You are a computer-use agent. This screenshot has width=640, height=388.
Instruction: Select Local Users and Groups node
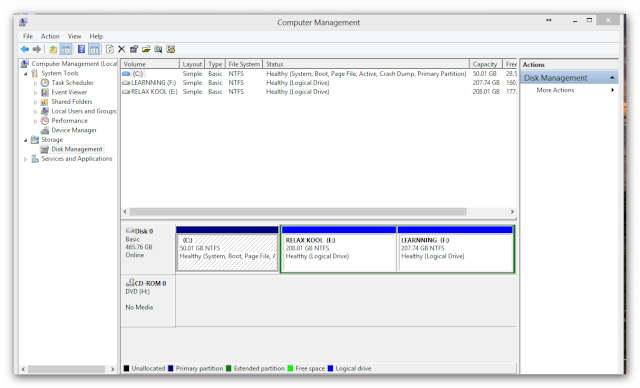click(84, 111)
